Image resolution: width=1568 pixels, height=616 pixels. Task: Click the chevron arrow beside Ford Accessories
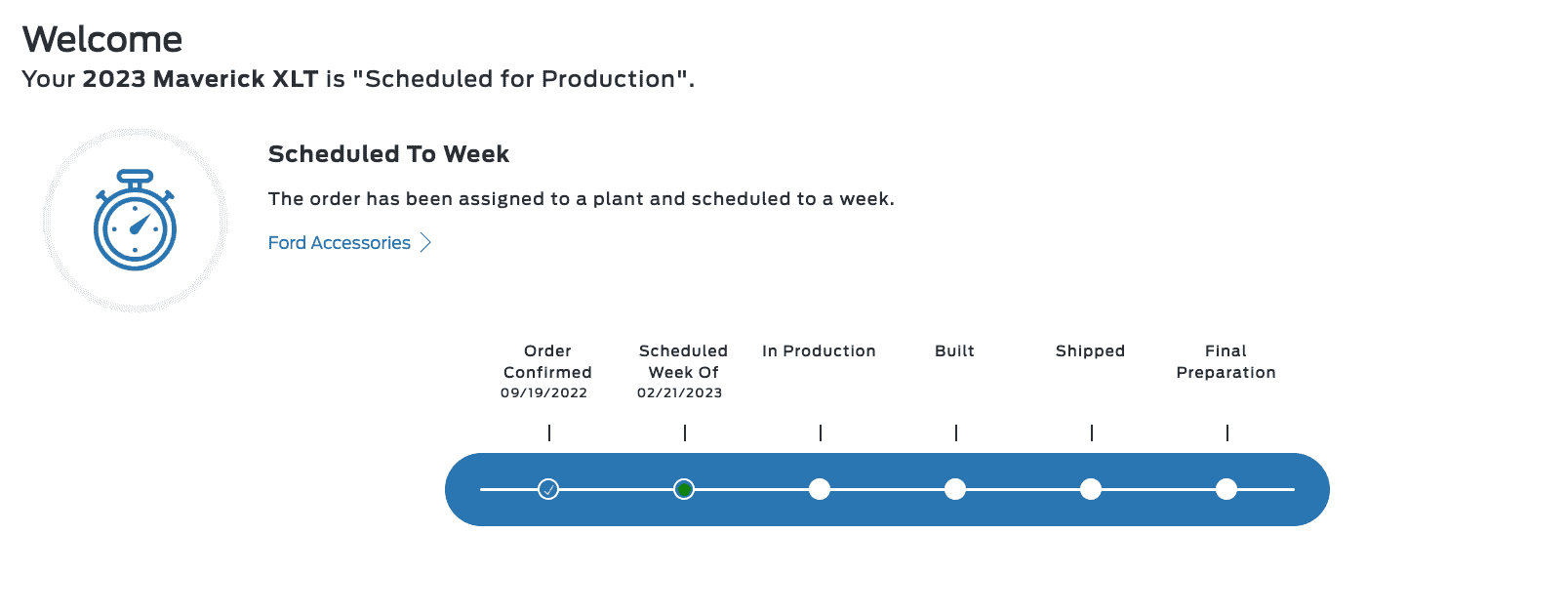425,243
